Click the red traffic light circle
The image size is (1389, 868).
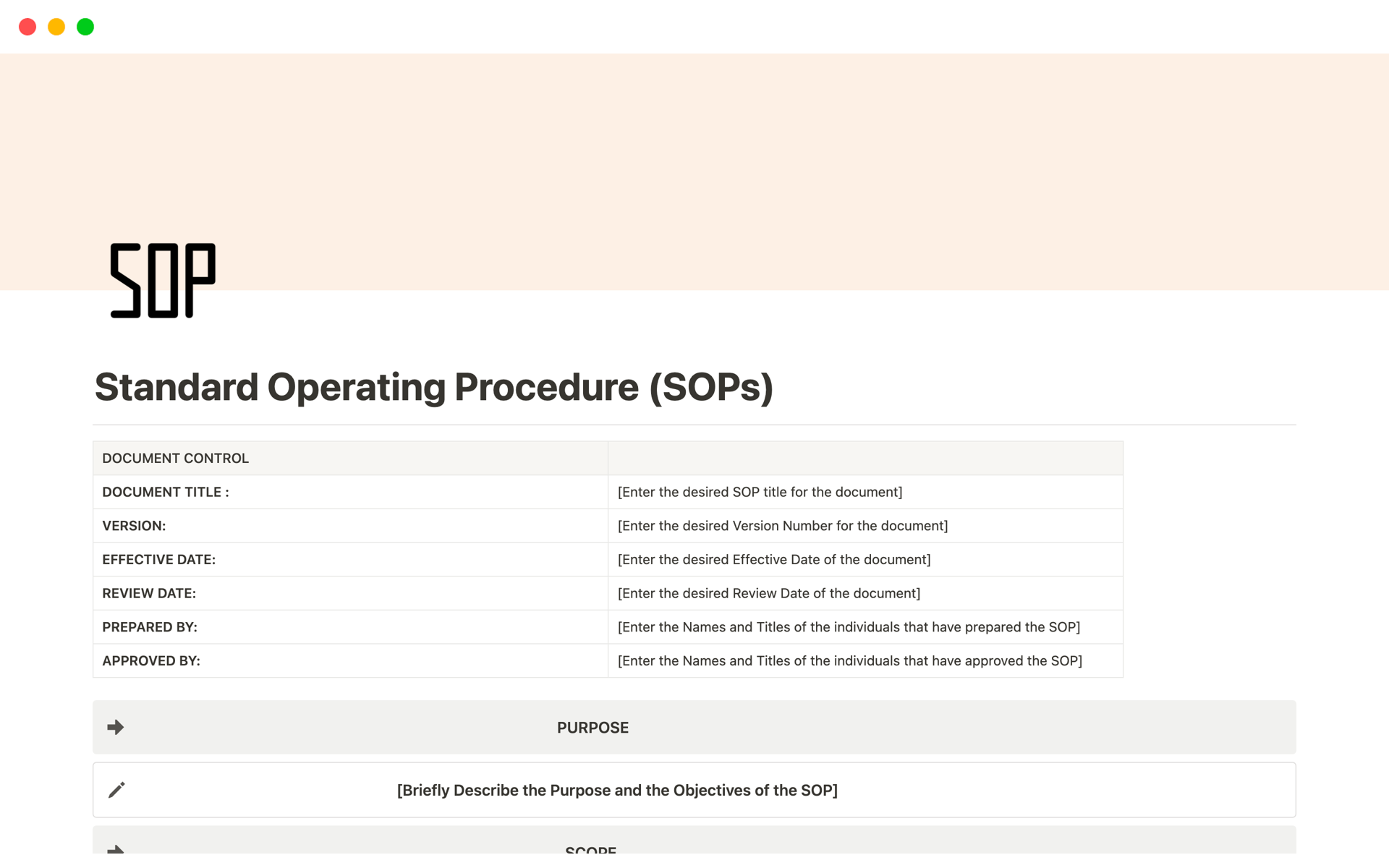click(27, 27)
